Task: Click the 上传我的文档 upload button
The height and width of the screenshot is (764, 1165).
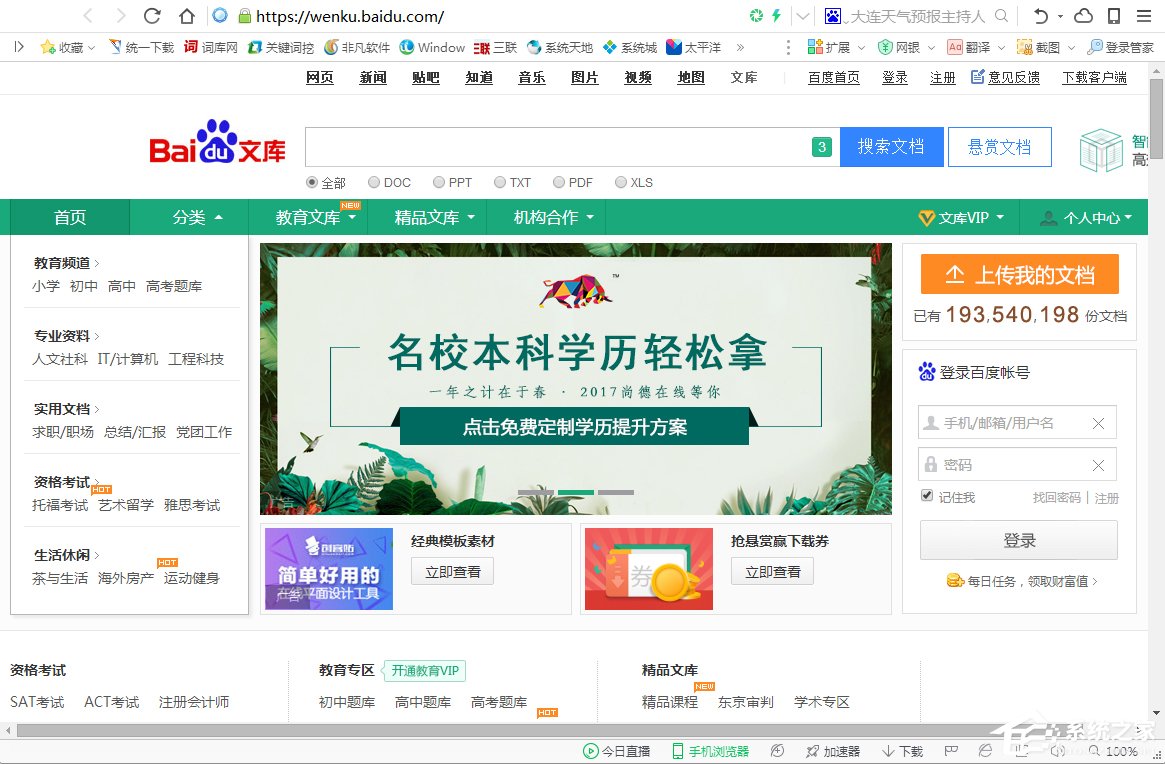Action: 1019,273
